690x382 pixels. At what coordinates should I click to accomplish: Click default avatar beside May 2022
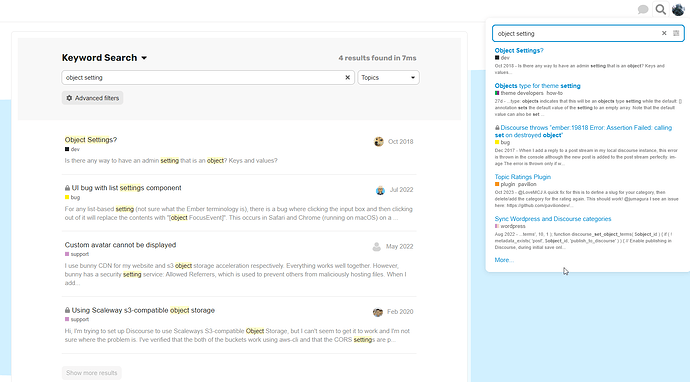377,246
